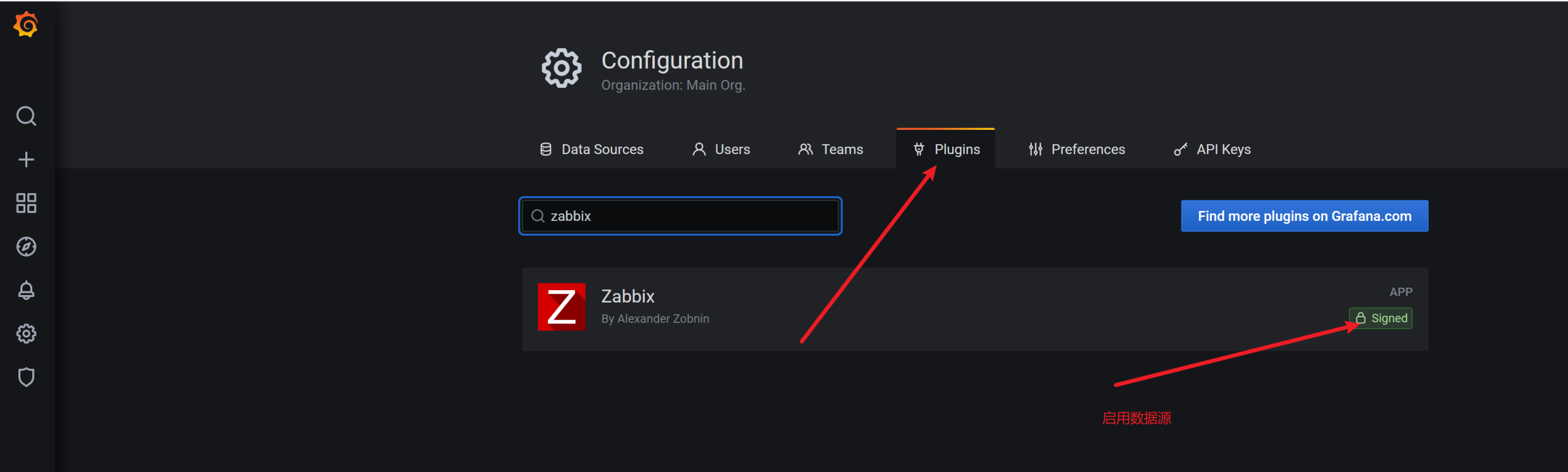The image size is (1568, 472).
Task: Click the large Configuration header gear icon
Action: (561, 68)
